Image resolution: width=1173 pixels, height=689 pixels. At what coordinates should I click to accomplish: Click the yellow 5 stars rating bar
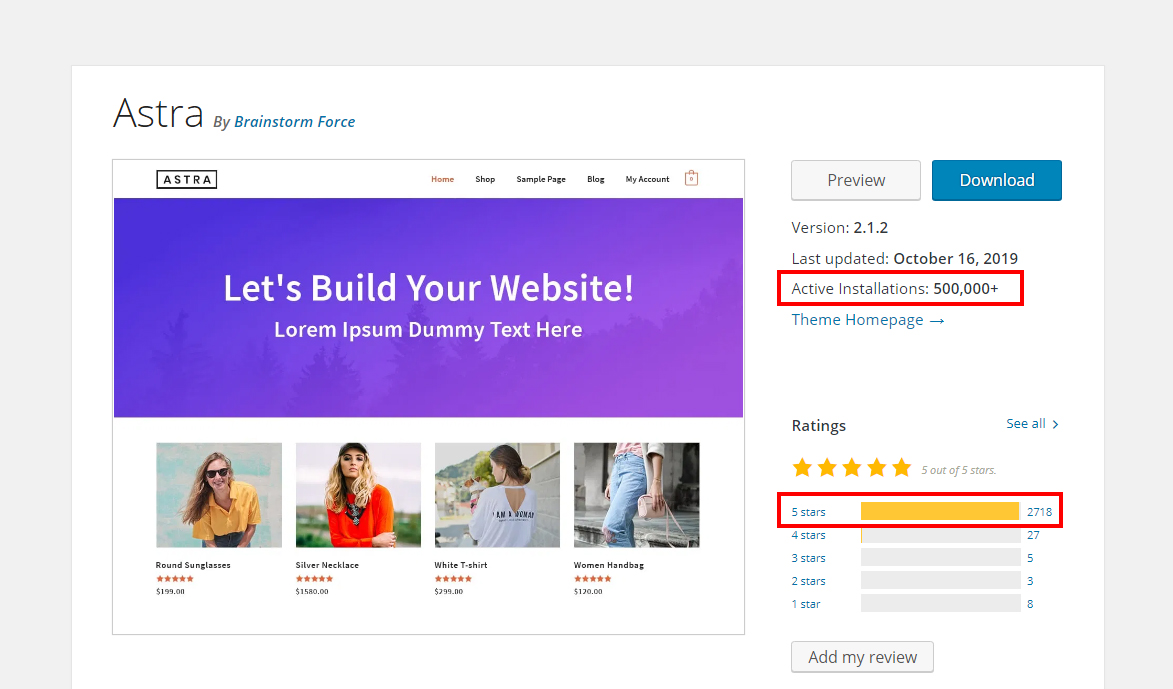[x=940, y=512]
